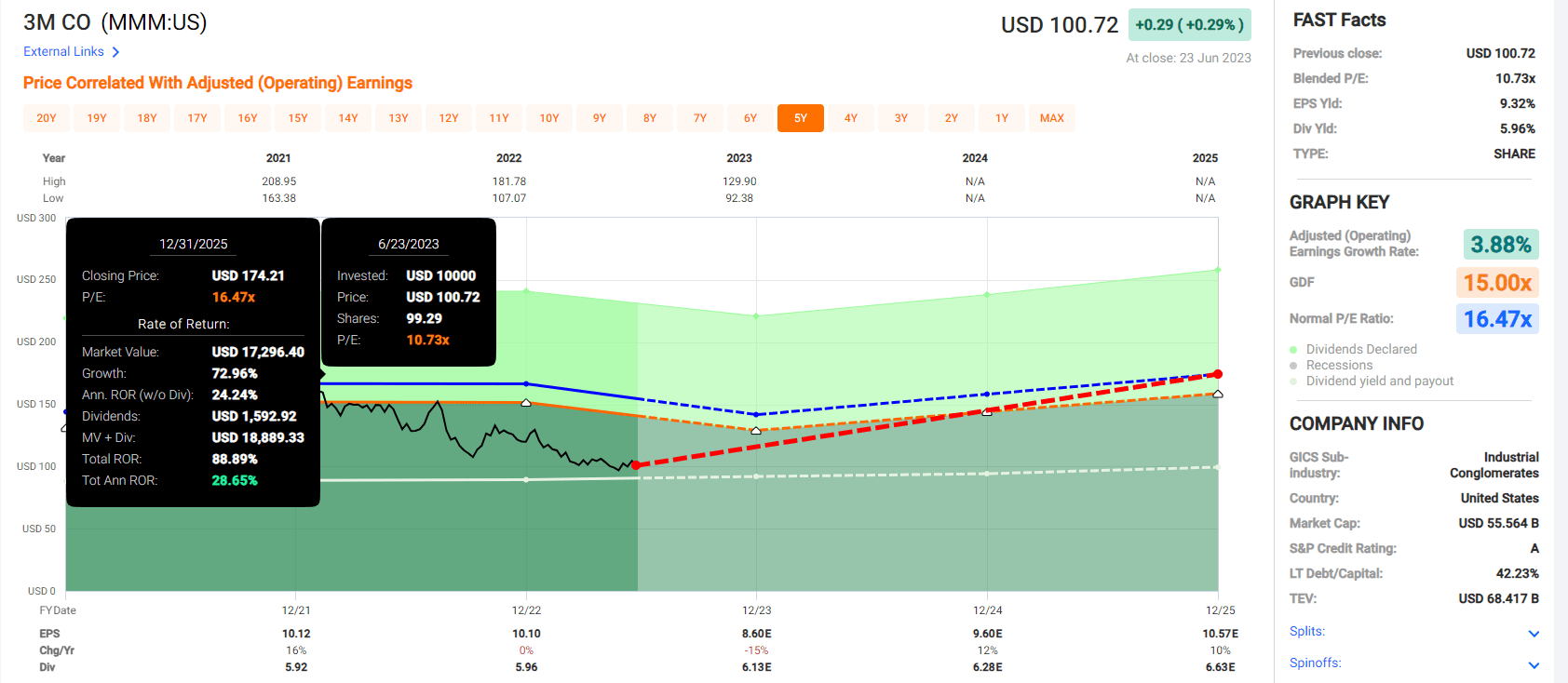Click the Blended P/E value 10.73x

(x=1516, y=78)
